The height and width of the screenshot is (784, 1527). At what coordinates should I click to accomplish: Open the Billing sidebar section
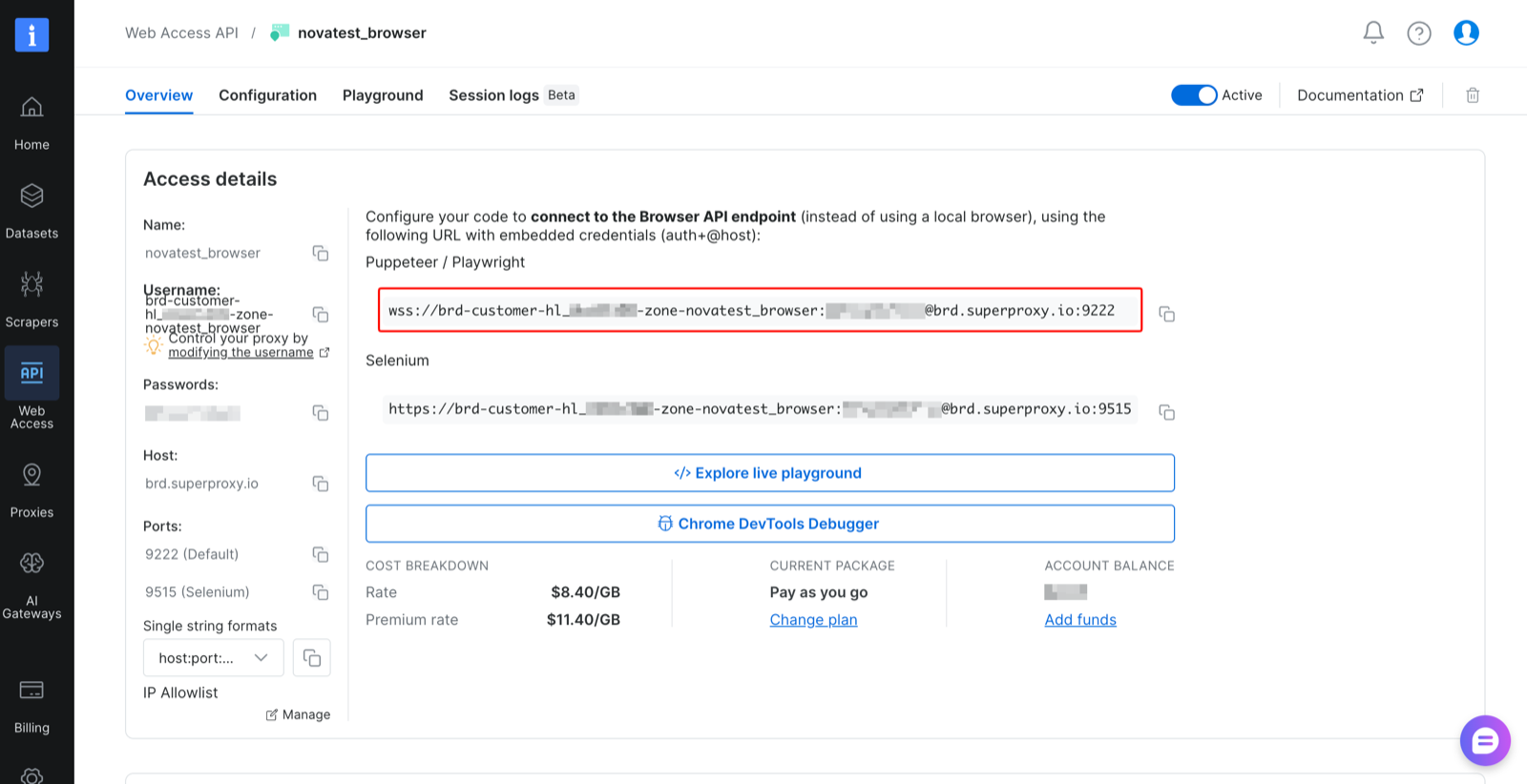click(31, 707)
